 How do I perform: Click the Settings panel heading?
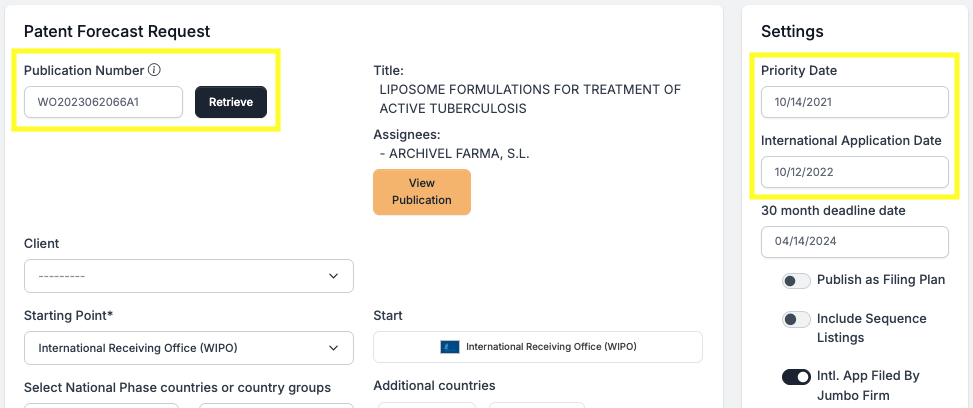(x=792, y=32)
